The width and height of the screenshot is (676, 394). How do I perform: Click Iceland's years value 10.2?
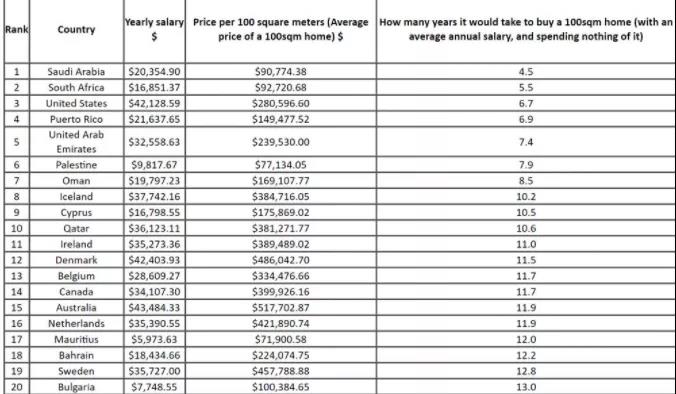(x=526, y=197)
